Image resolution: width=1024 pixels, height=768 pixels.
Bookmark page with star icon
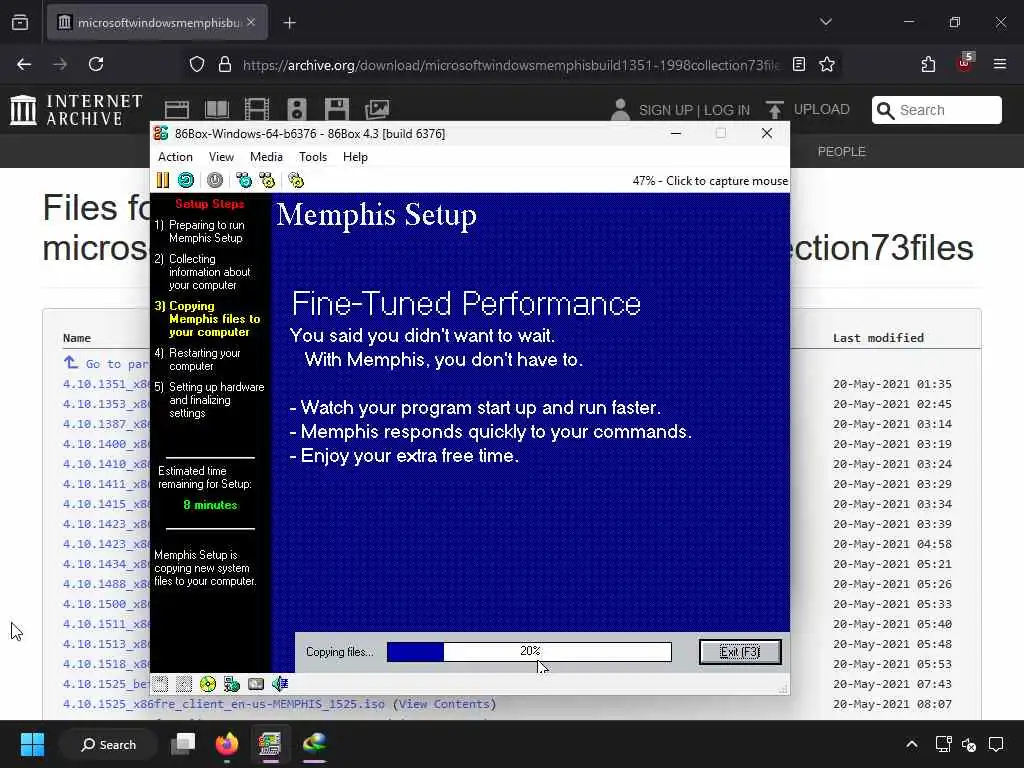coord(827,64)
